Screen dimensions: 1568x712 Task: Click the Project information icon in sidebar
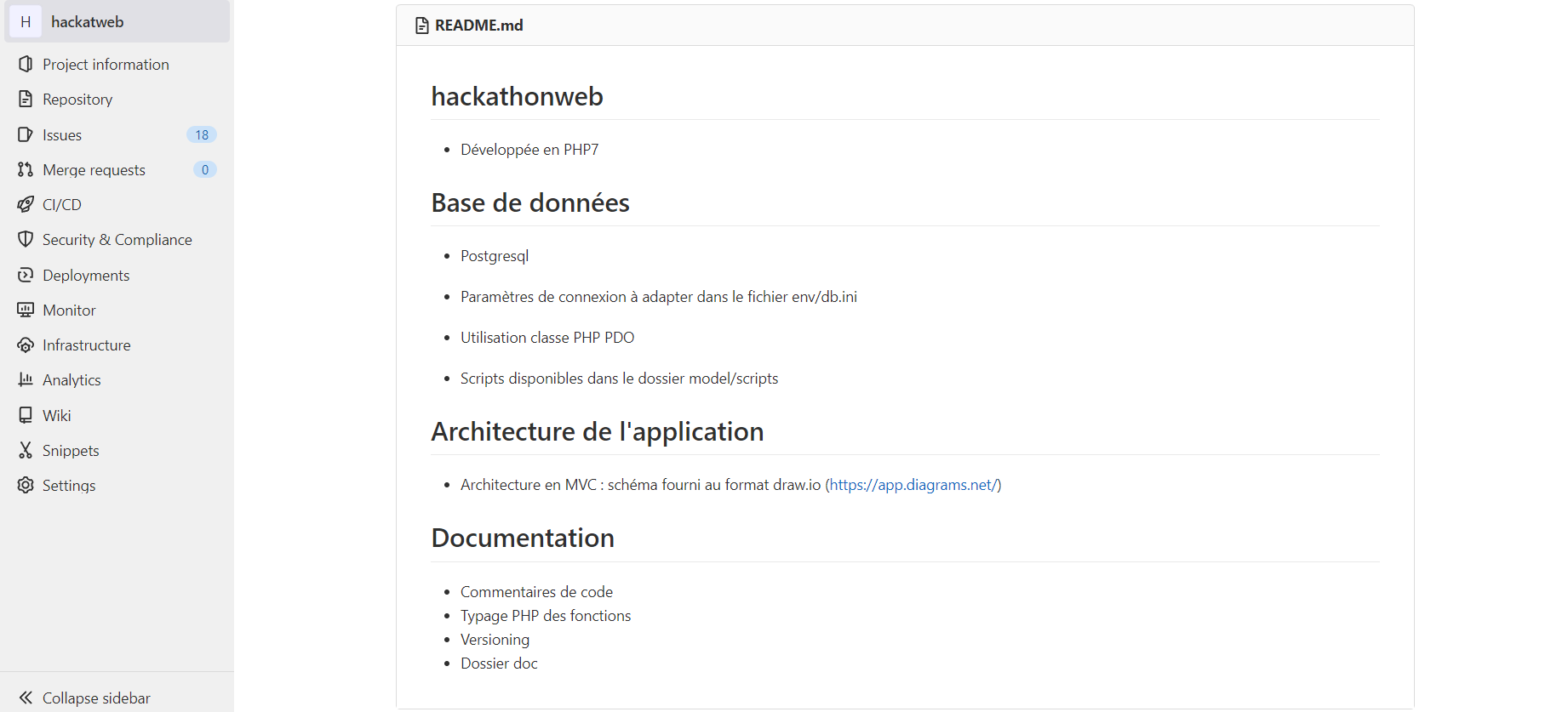click(26, 65)
